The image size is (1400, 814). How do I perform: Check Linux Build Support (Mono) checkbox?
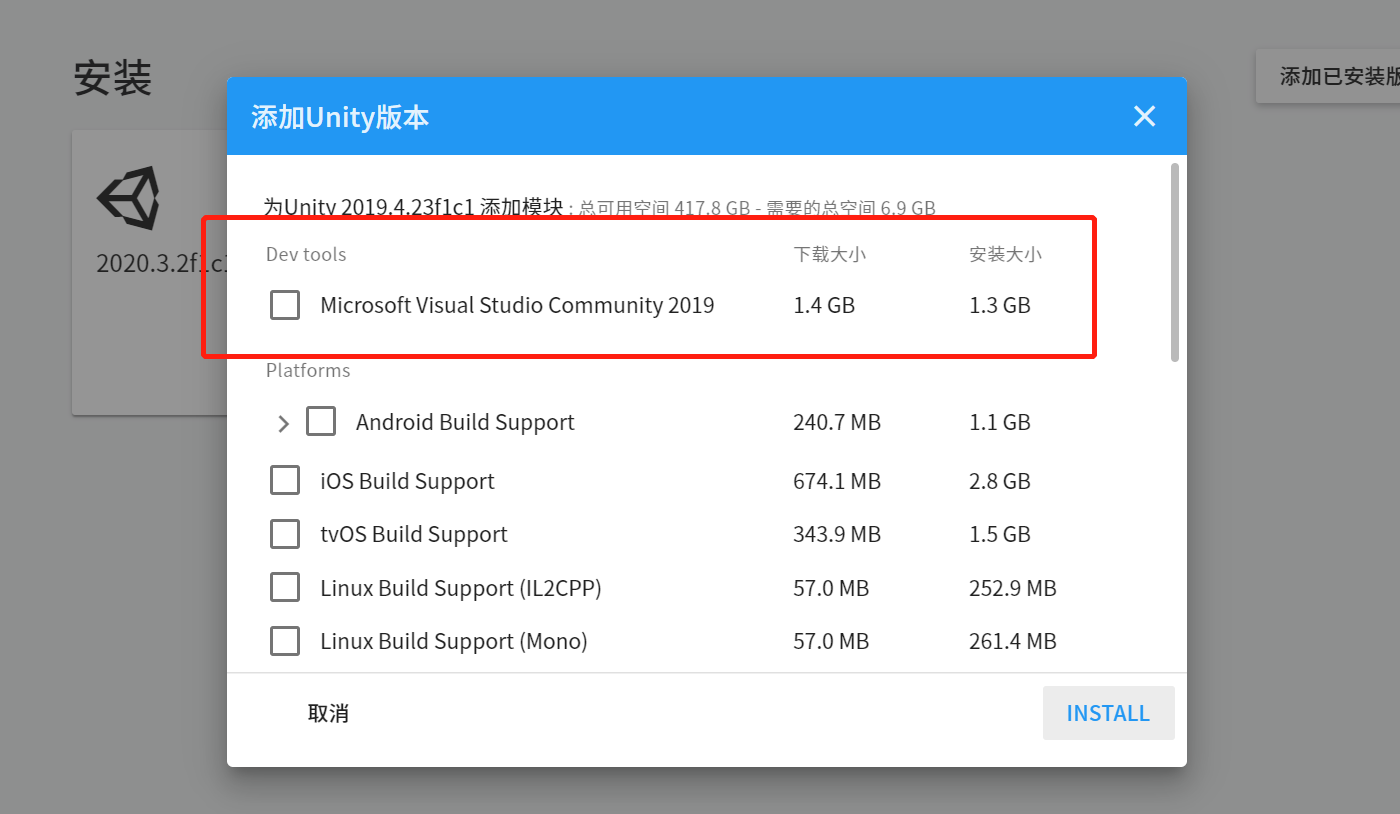coord(285,641)
